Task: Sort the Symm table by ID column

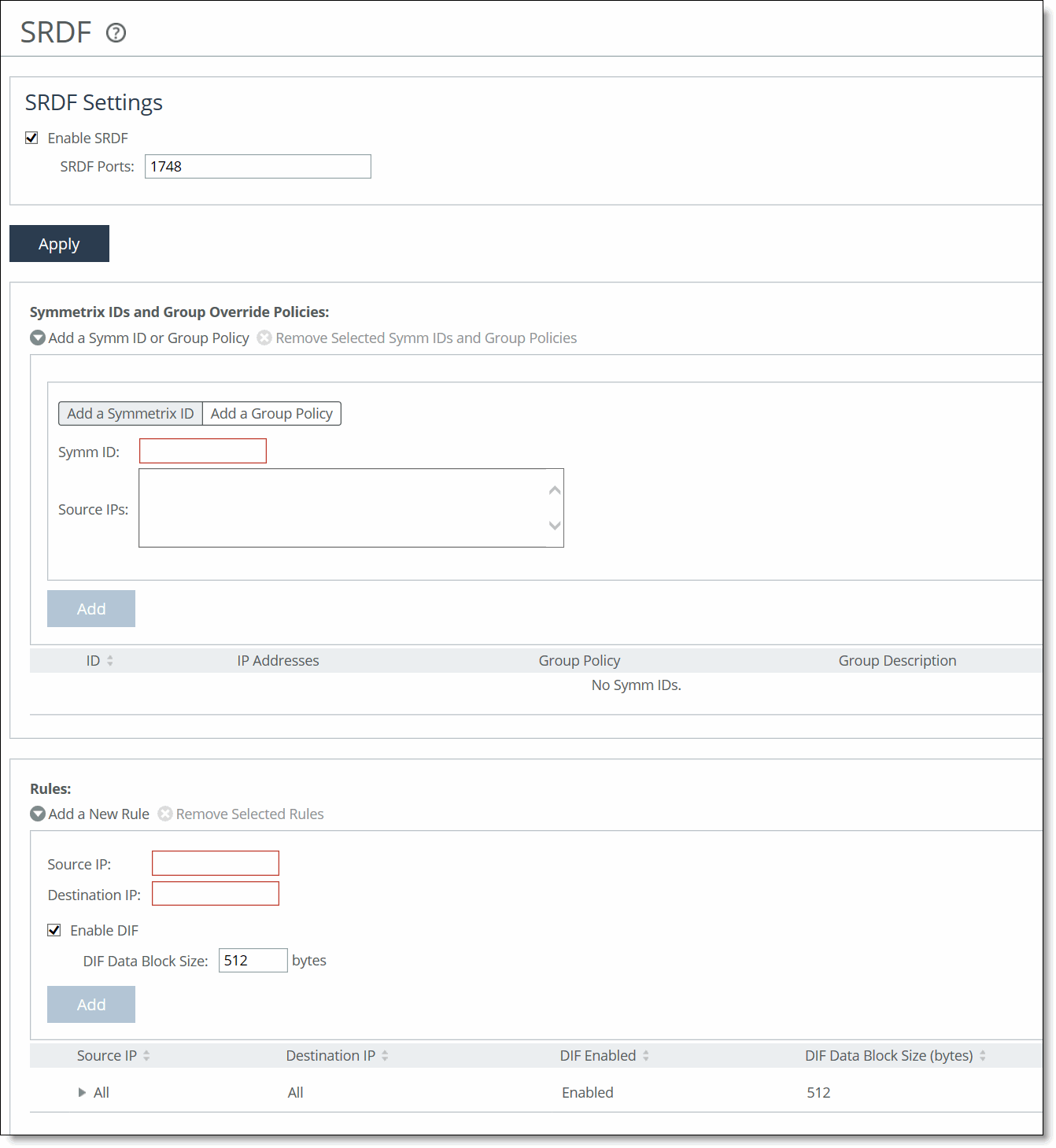Action: pyautogui.click(x=100, y=661)
